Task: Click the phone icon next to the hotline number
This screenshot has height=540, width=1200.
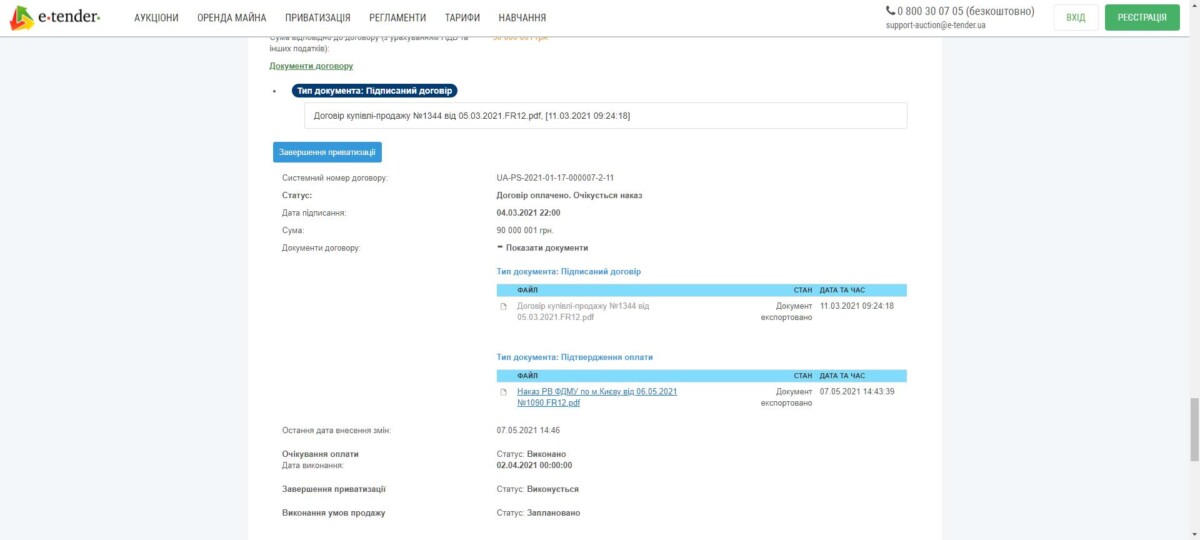Action: click(x=890, y=11)
